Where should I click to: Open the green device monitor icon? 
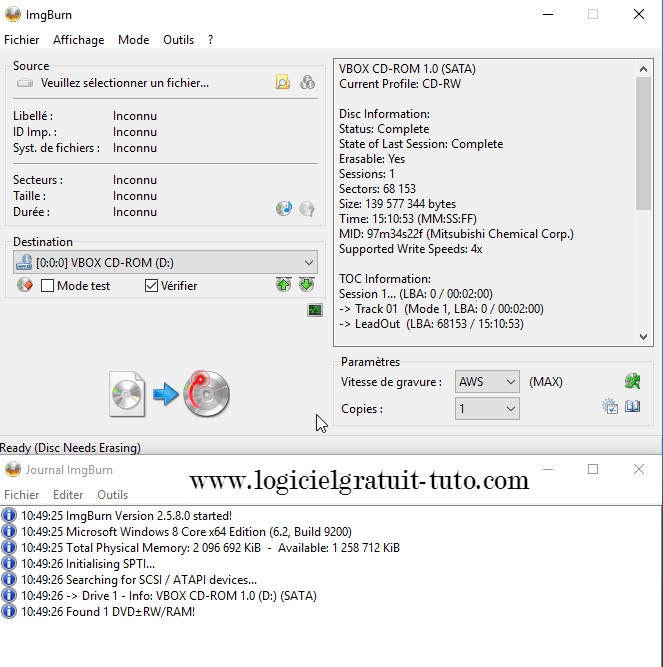coord(315,310)
